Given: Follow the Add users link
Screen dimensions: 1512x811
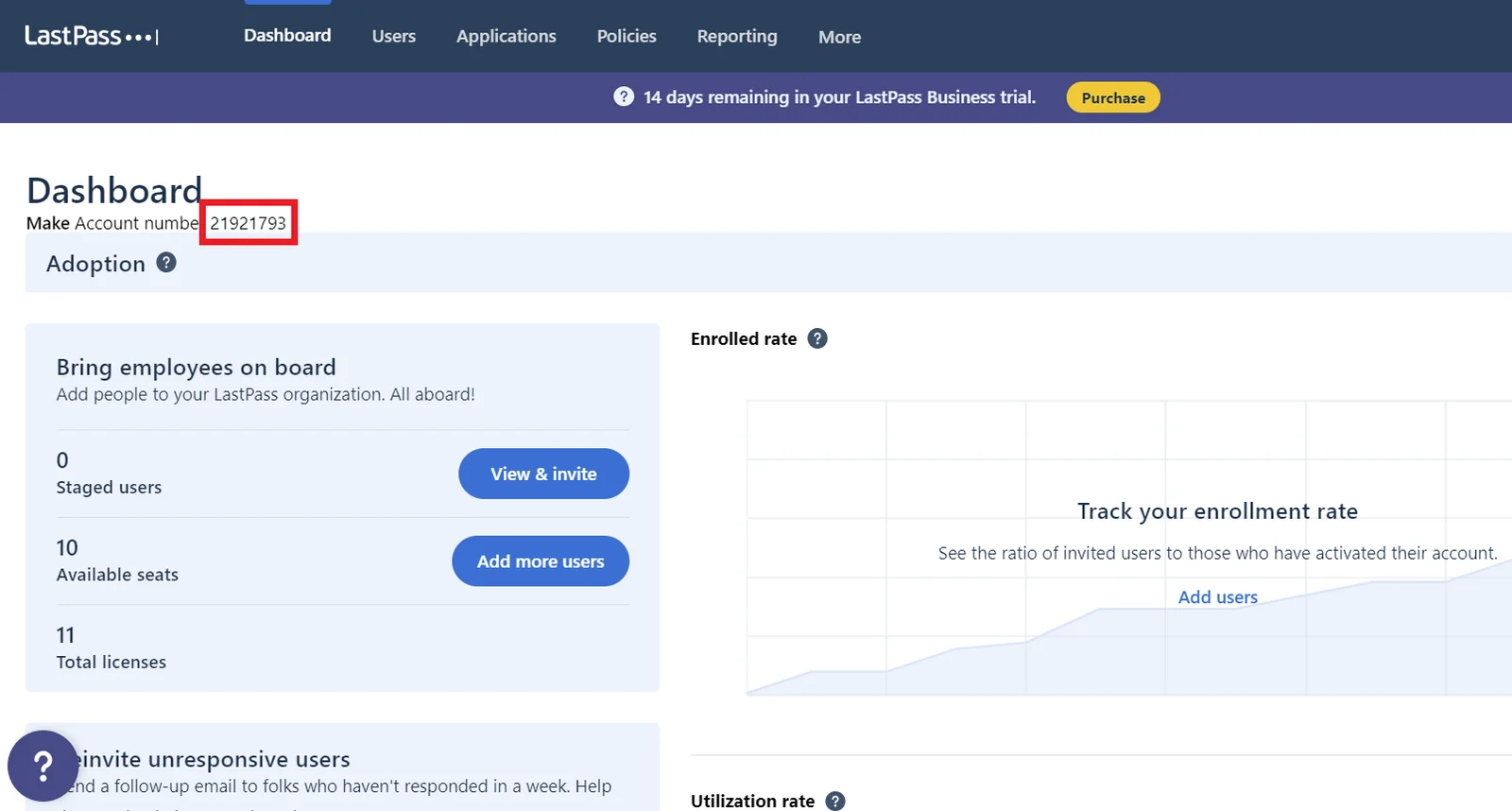Looking at the screenshot, I should 1218,597.
